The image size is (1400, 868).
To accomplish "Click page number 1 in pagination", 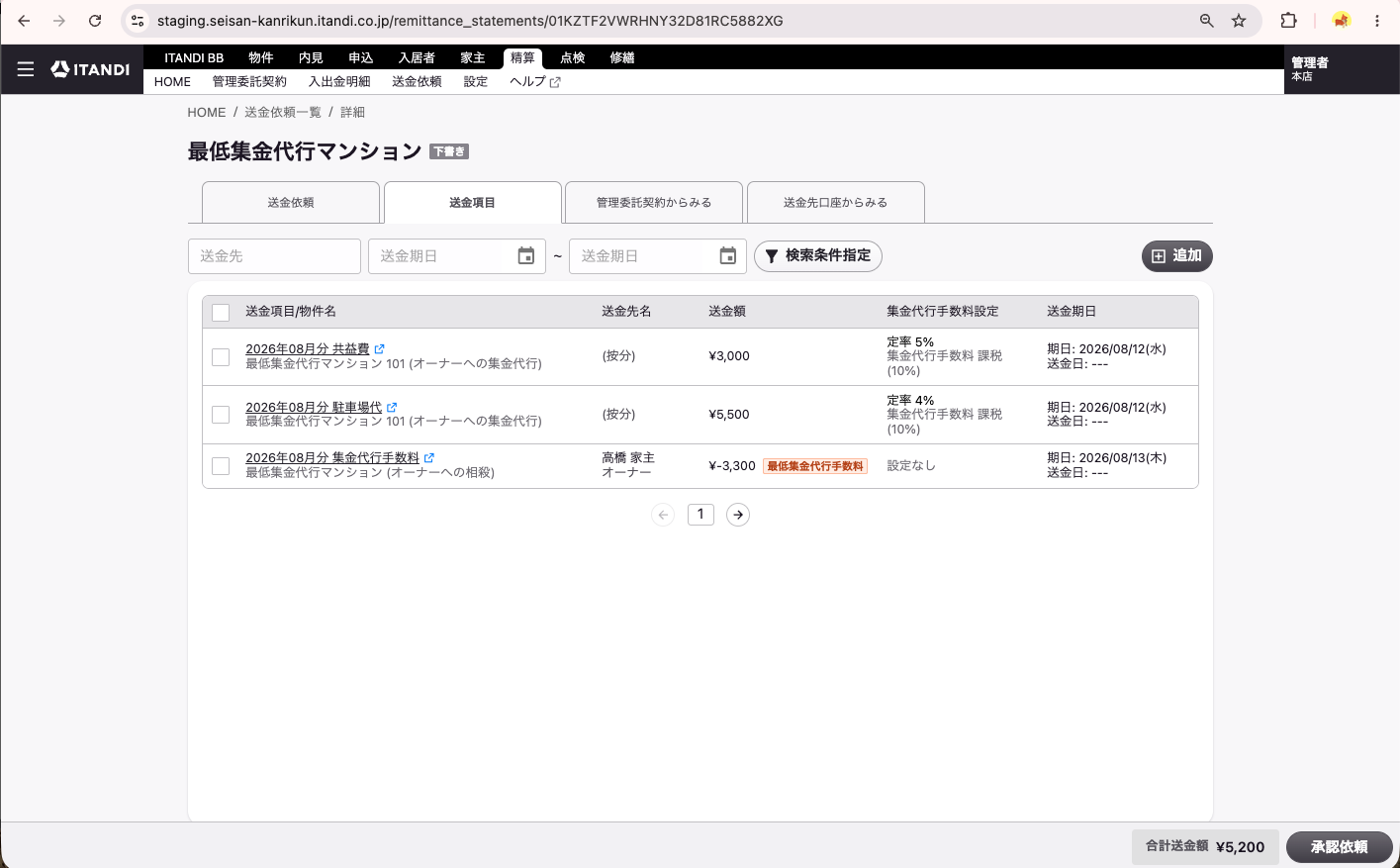I will coord(700,515).
